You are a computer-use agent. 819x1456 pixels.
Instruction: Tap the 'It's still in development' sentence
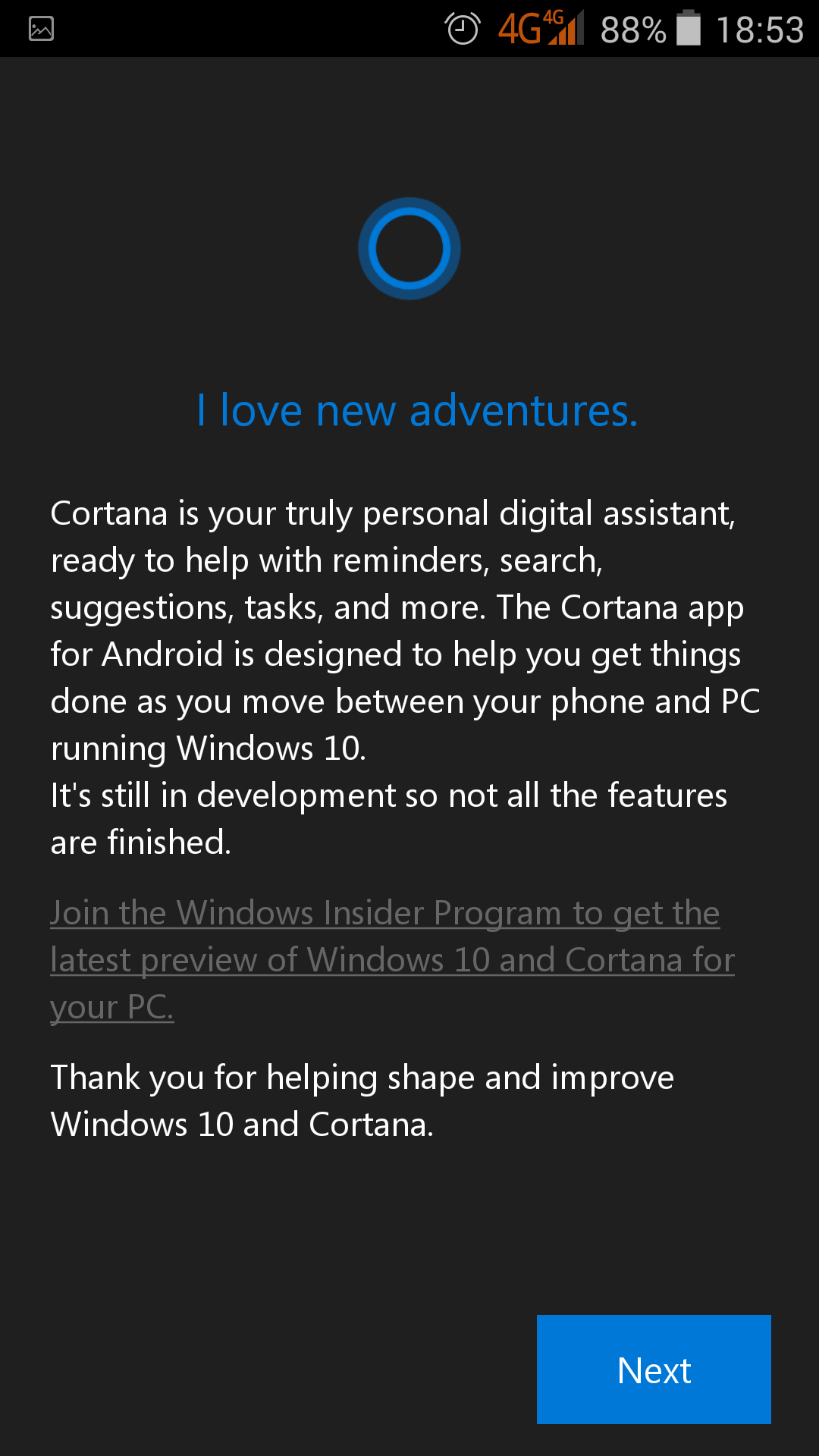pos(389,819)
